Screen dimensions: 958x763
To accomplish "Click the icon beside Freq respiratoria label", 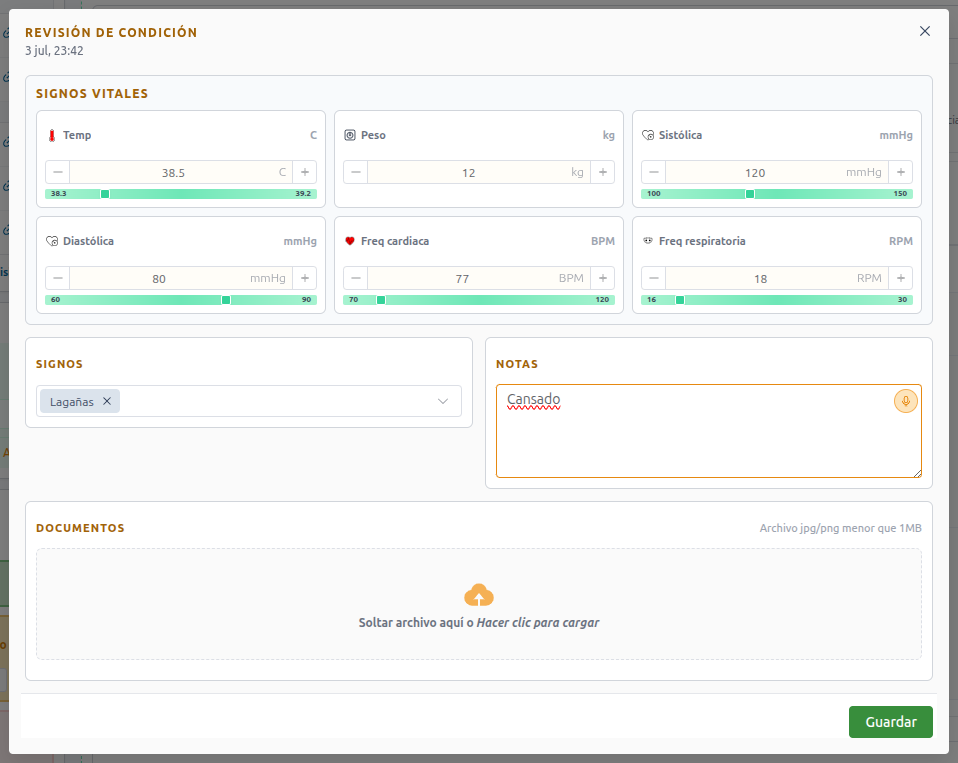I will [648, 241].
